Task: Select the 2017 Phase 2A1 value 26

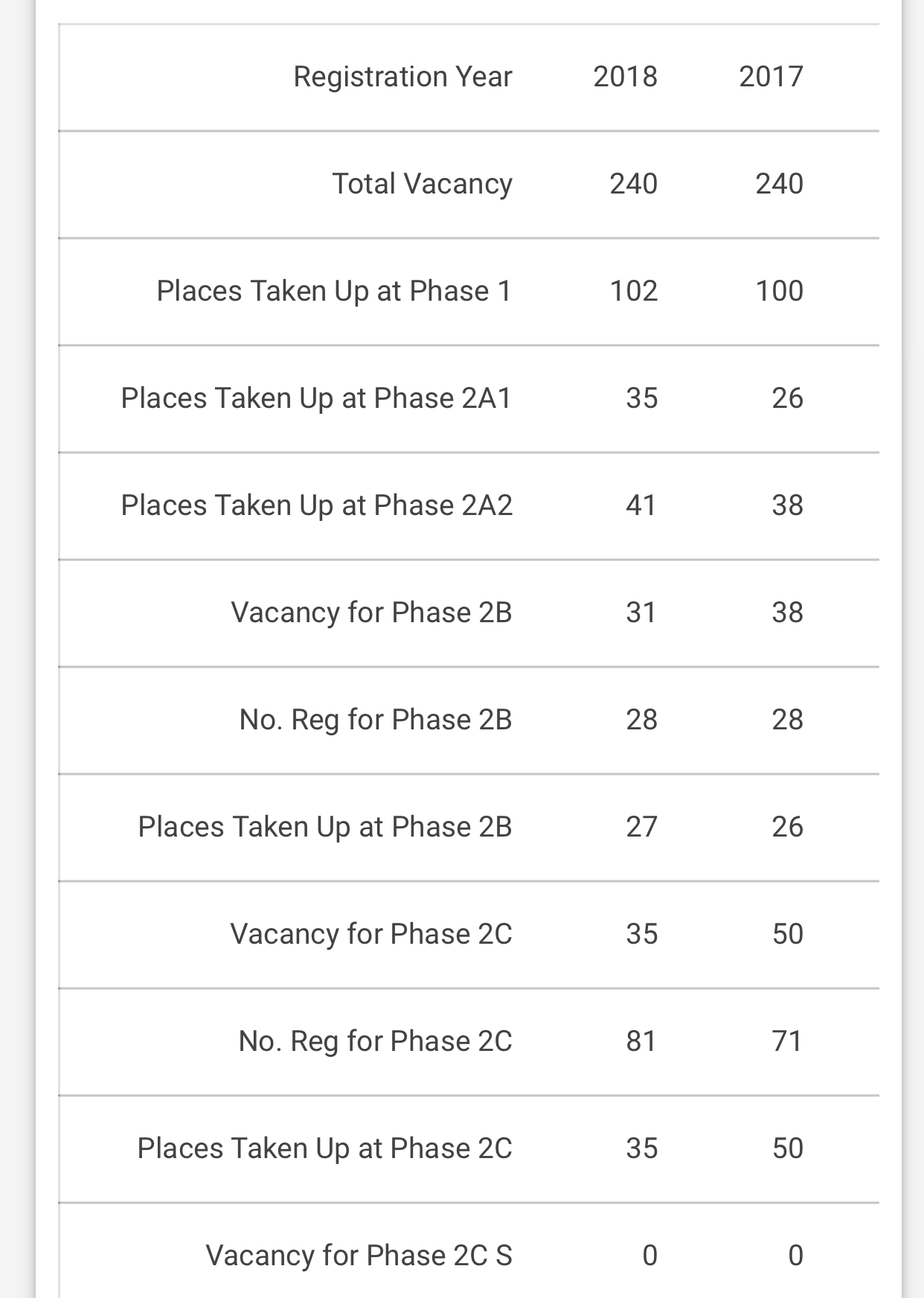Action: [787, 398]
